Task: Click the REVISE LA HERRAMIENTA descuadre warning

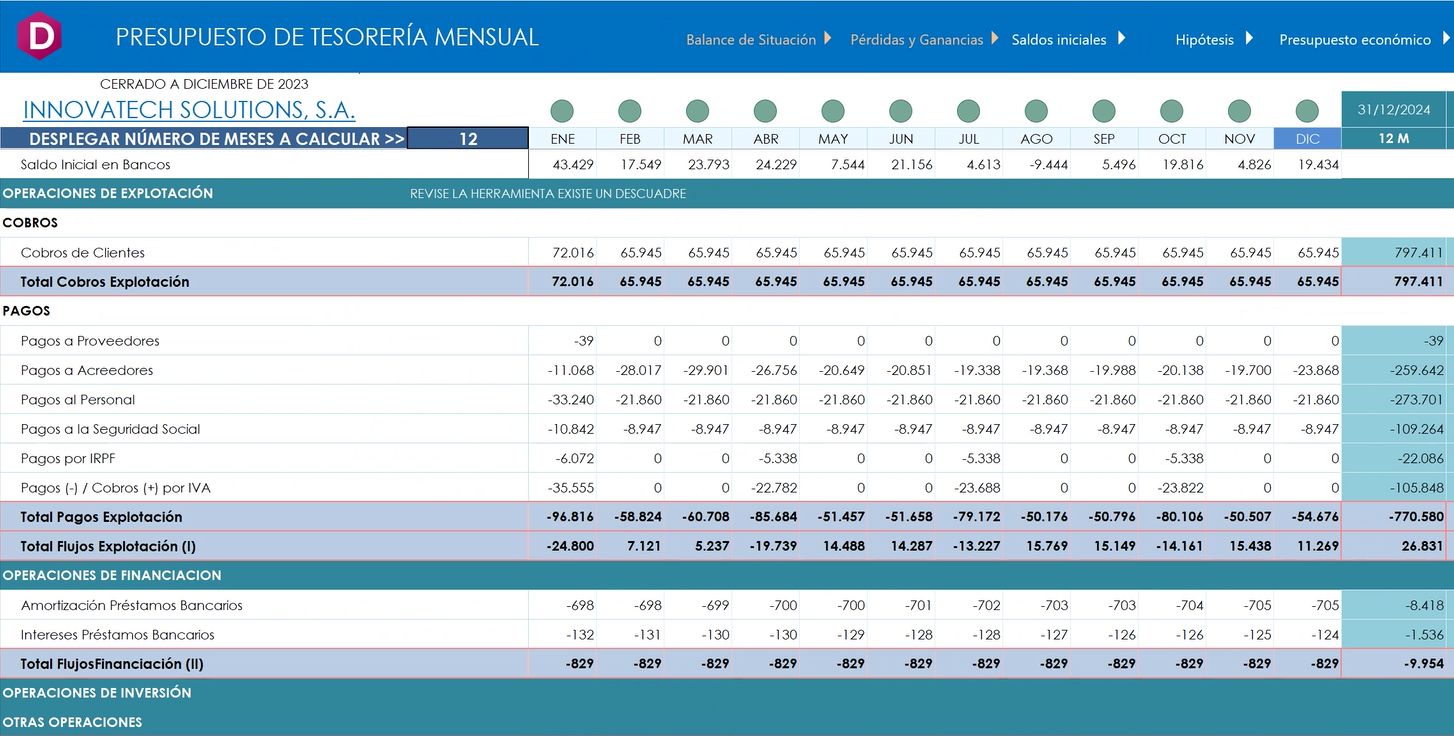Action: click(548, 193)
